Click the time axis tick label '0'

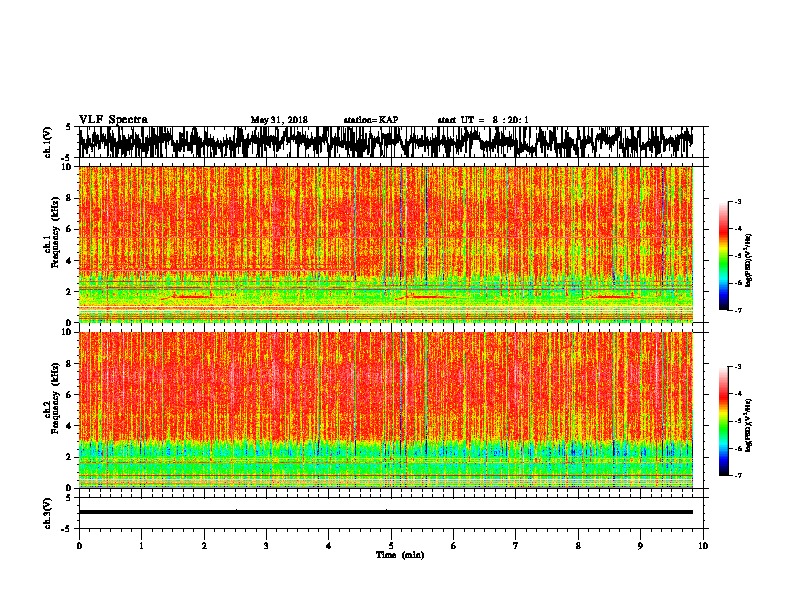tap(79, 546)
